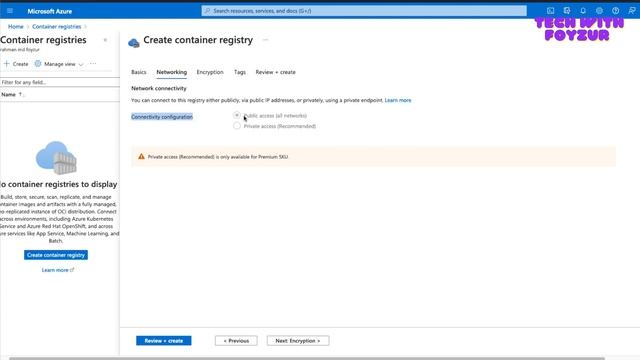The height and width of the screenshot is (360, 640).
Task: Go to Container registries breadcrumb
Action: (x=57, y=27)
